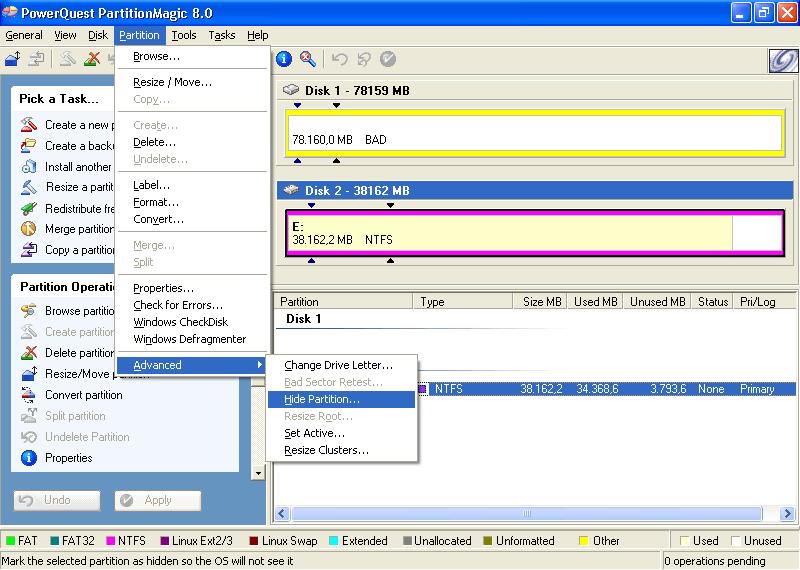Click the horizontal scrollbar right arrow
This screenshot has width=800, height=570.
pos(787,513)
